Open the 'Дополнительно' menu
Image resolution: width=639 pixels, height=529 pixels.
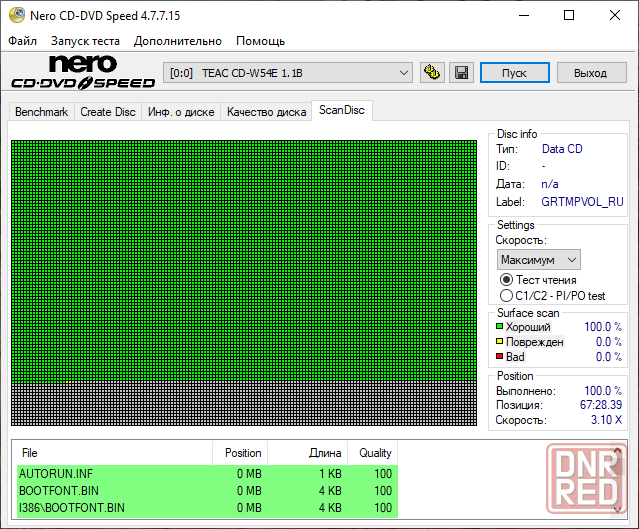(x=178, y=41)
